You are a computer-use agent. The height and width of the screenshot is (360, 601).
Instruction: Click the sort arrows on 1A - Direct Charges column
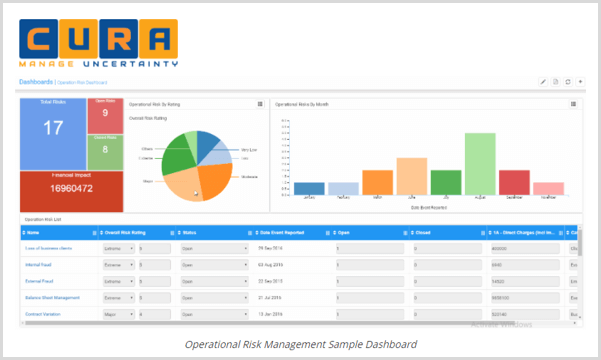[490, 233]
